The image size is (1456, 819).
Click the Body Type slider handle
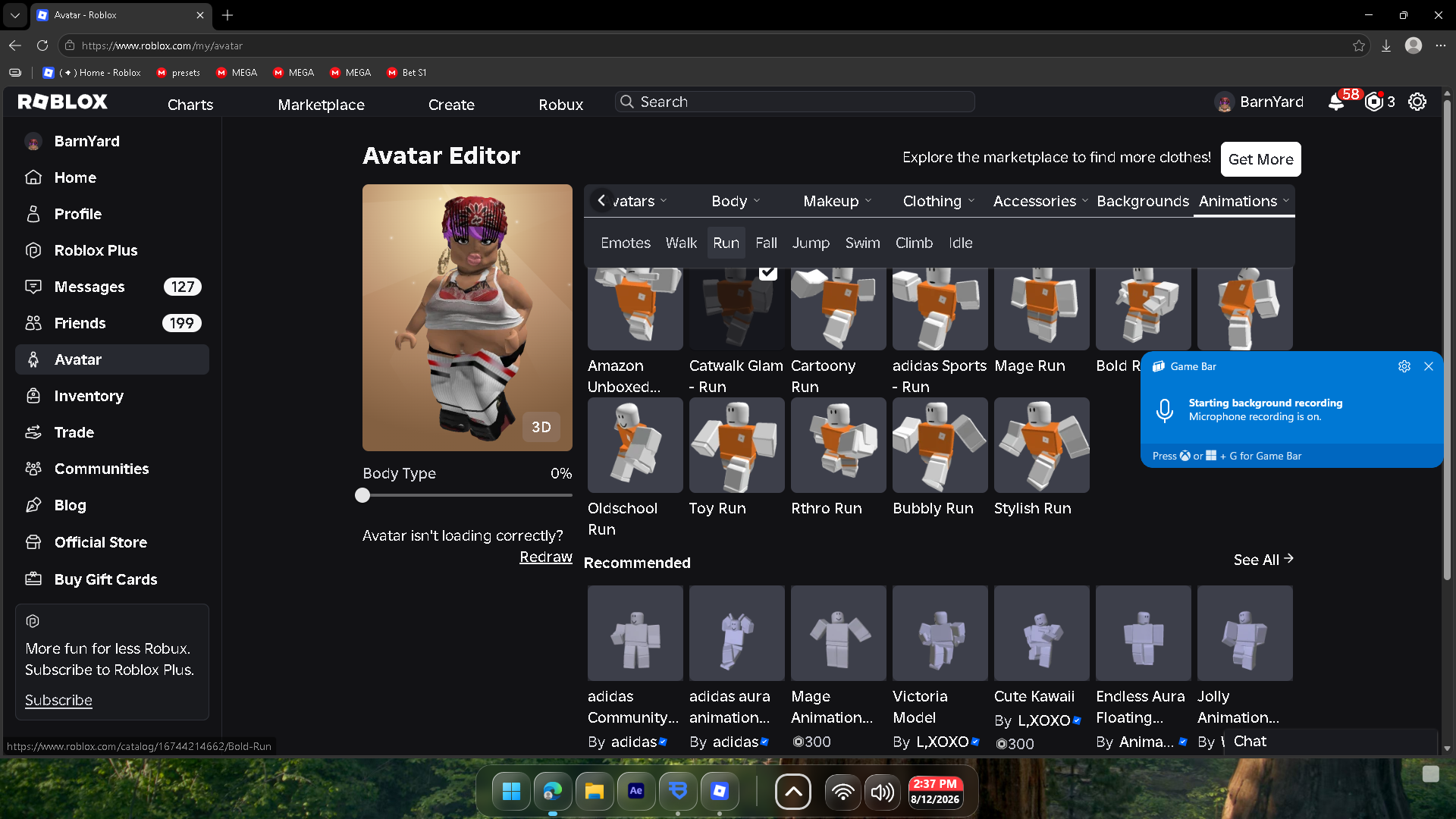pyautogui.click(x=362, y=495)
